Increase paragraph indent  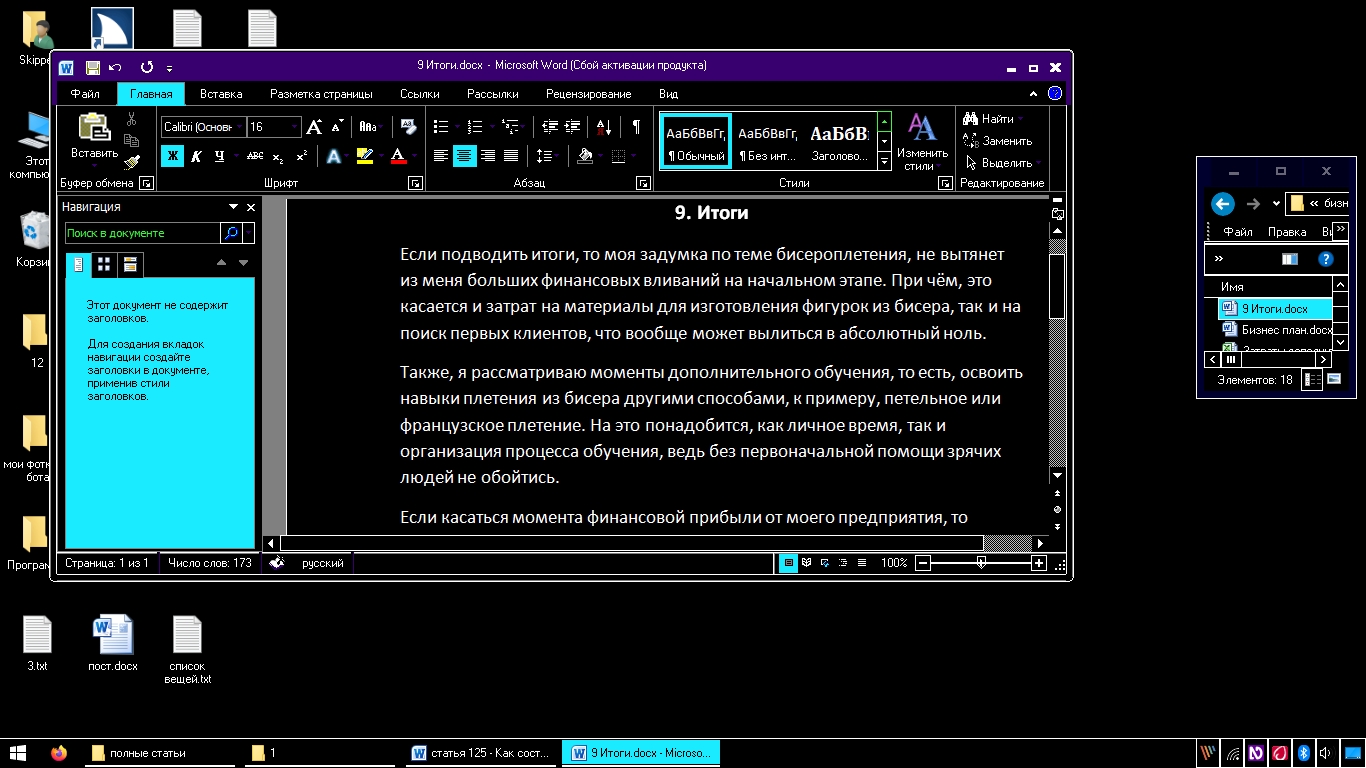(x=572, y=127)
